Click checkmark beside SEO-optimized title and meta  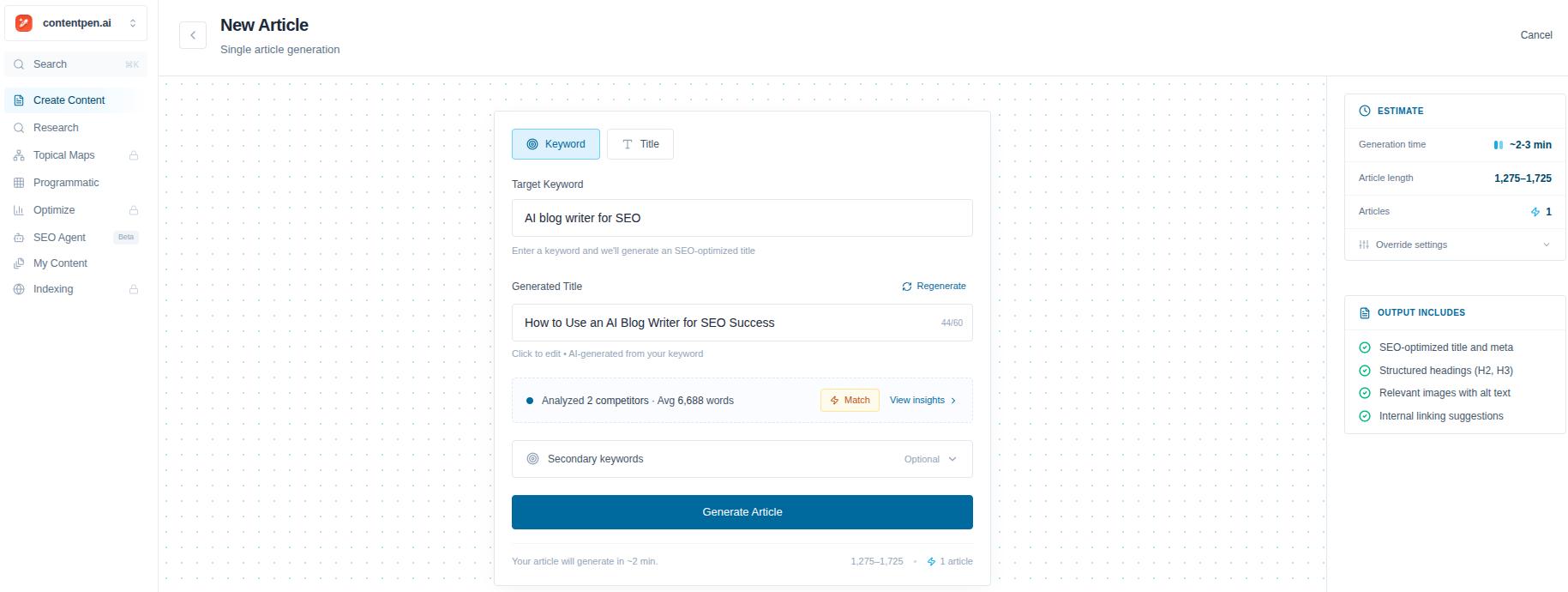[1365, 347]
